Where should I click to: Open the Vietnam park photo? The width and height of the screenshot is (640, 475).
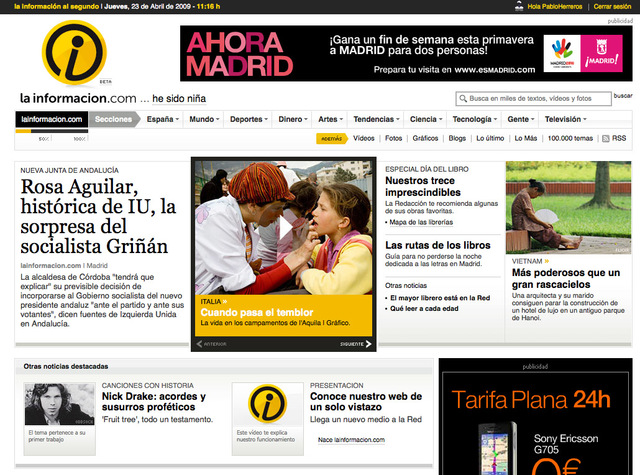pos(568,207)
